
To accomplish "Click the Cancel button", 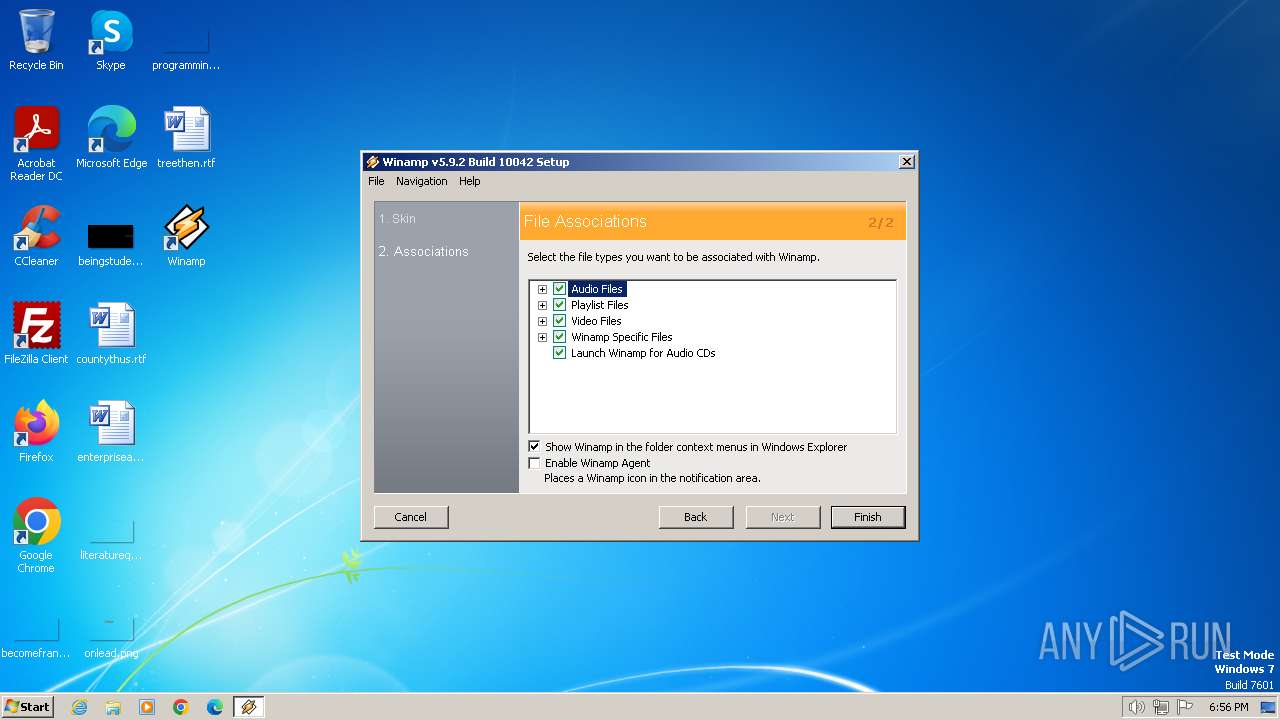I will coord(411,517).
